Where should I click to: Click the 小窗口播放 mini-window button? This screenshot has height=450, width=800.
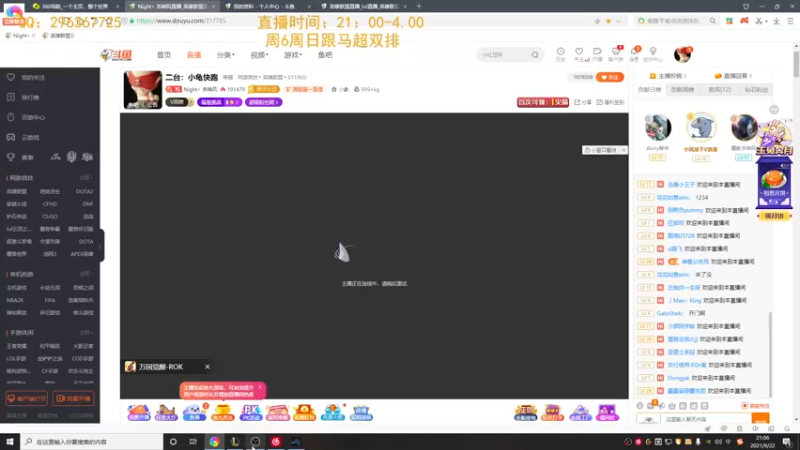(601, 150)
